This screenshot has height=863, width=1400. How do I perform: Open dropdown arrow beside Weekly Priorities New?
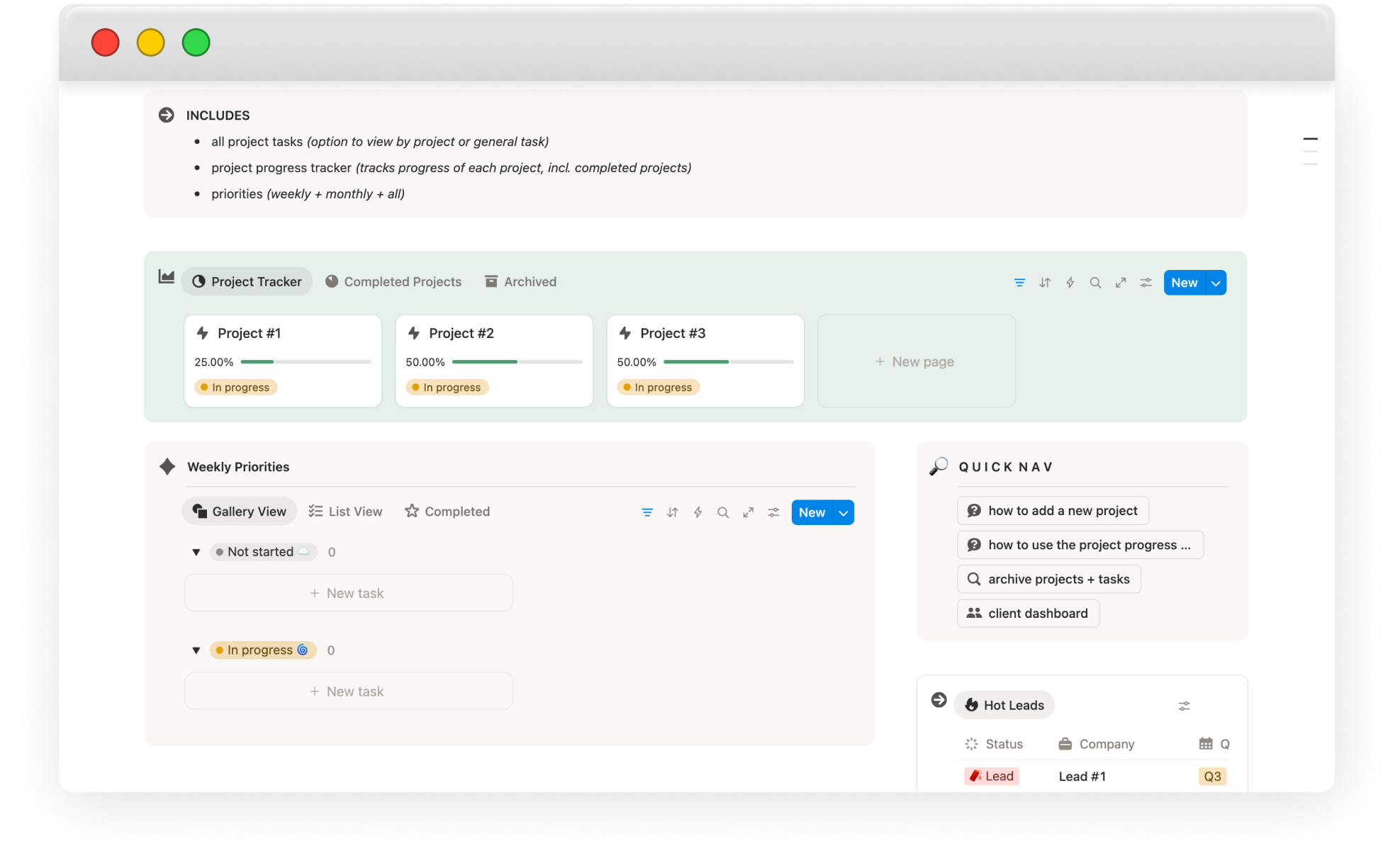(843, 512)
